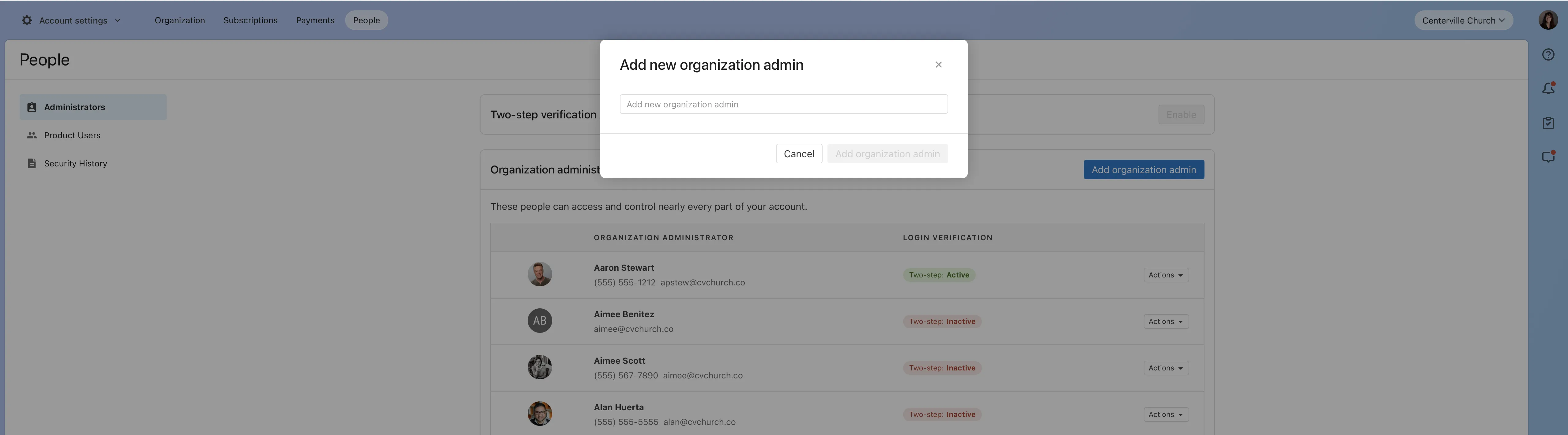This screenshot has width=1568, height=435.
Task: Click the Add new organization admin input field
Action: (x=783, y=104)
